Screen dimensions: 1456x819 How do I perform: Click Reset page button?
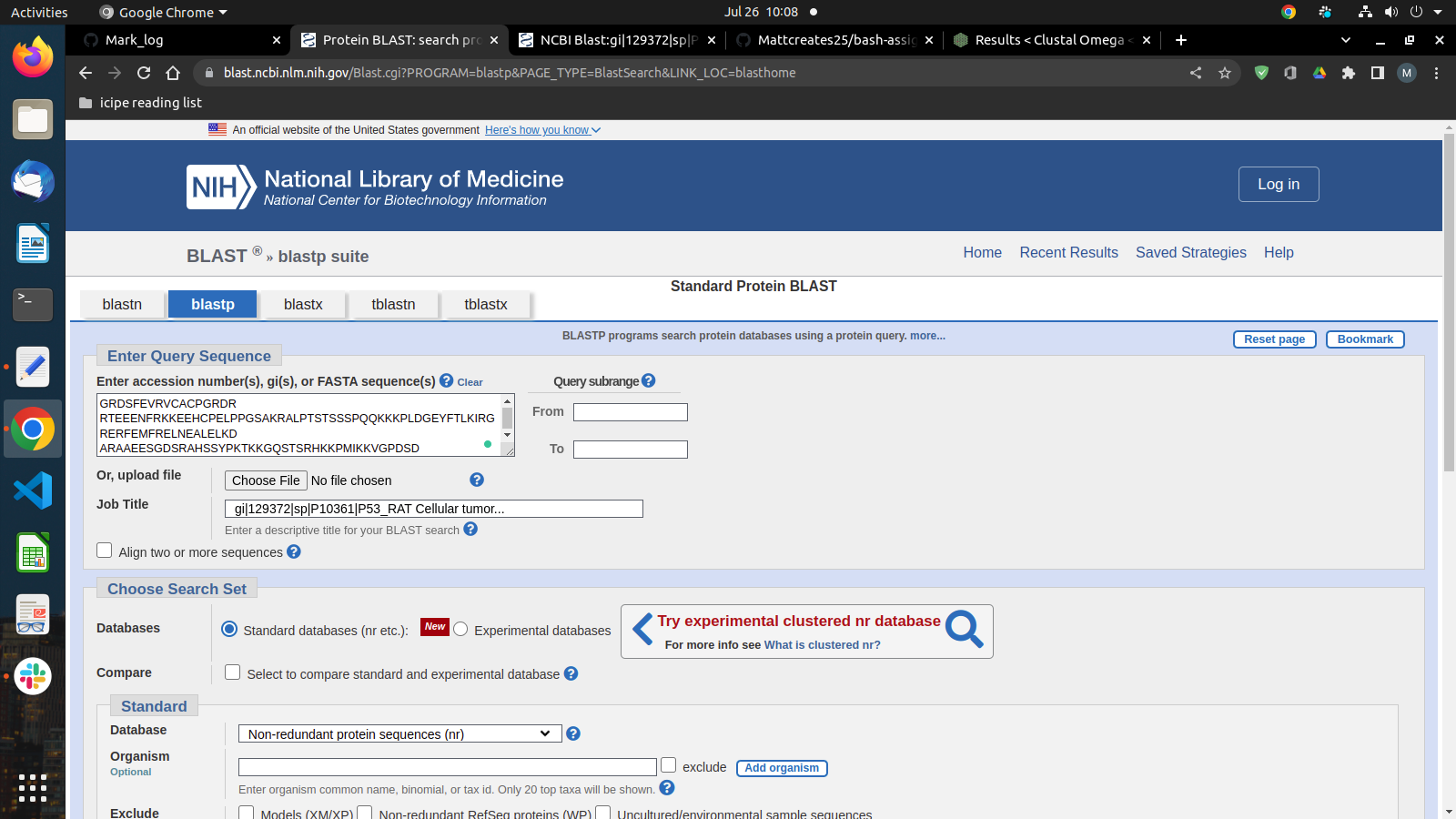(1274, 339)
